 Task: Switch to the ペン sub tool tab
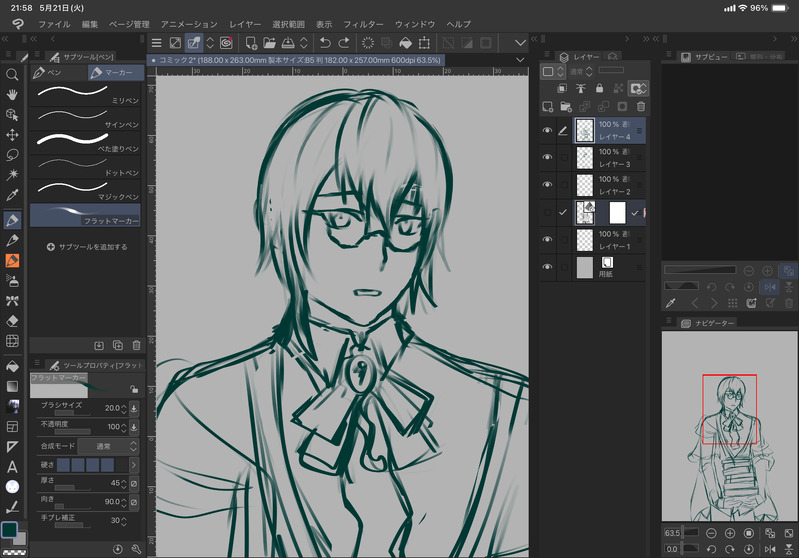click(59, 73)
